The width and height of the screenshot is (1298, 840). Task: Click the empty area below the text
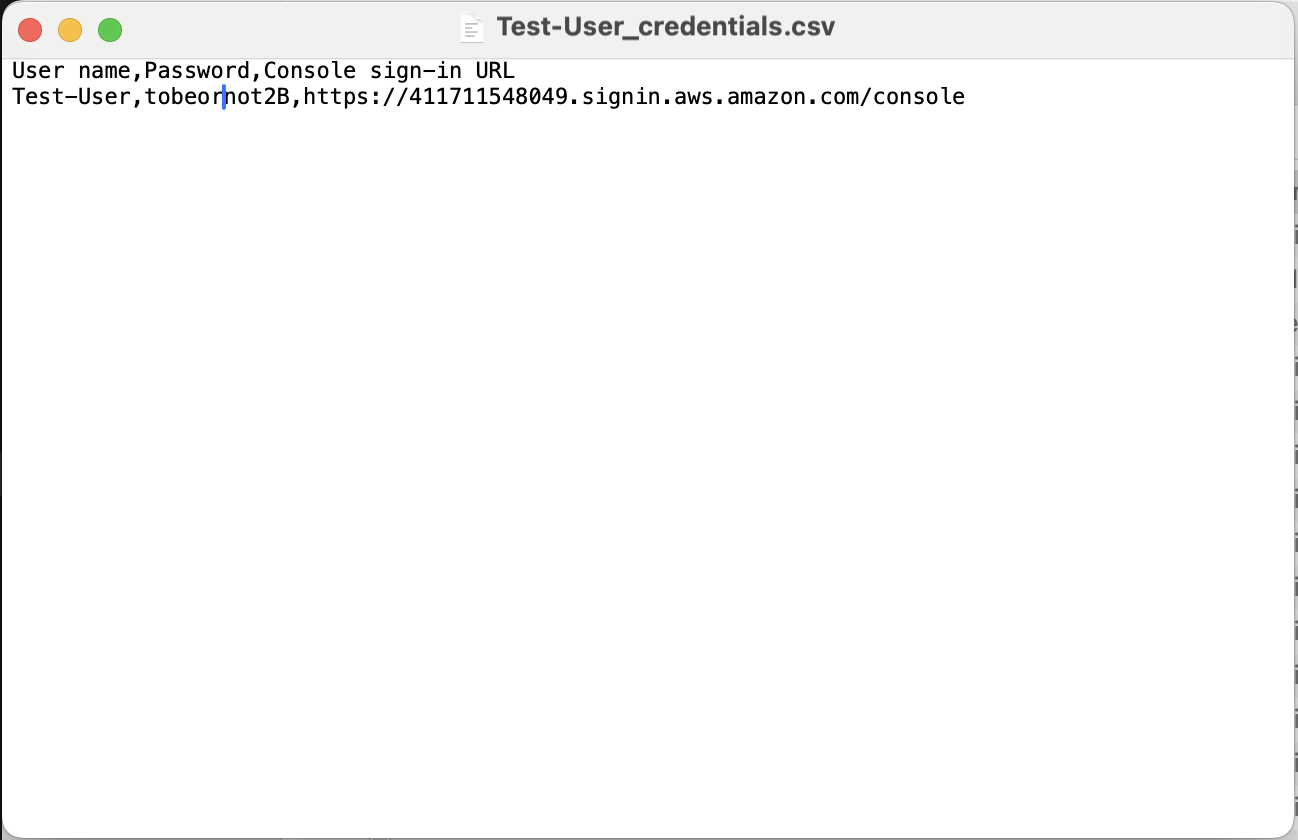point(648,470)
